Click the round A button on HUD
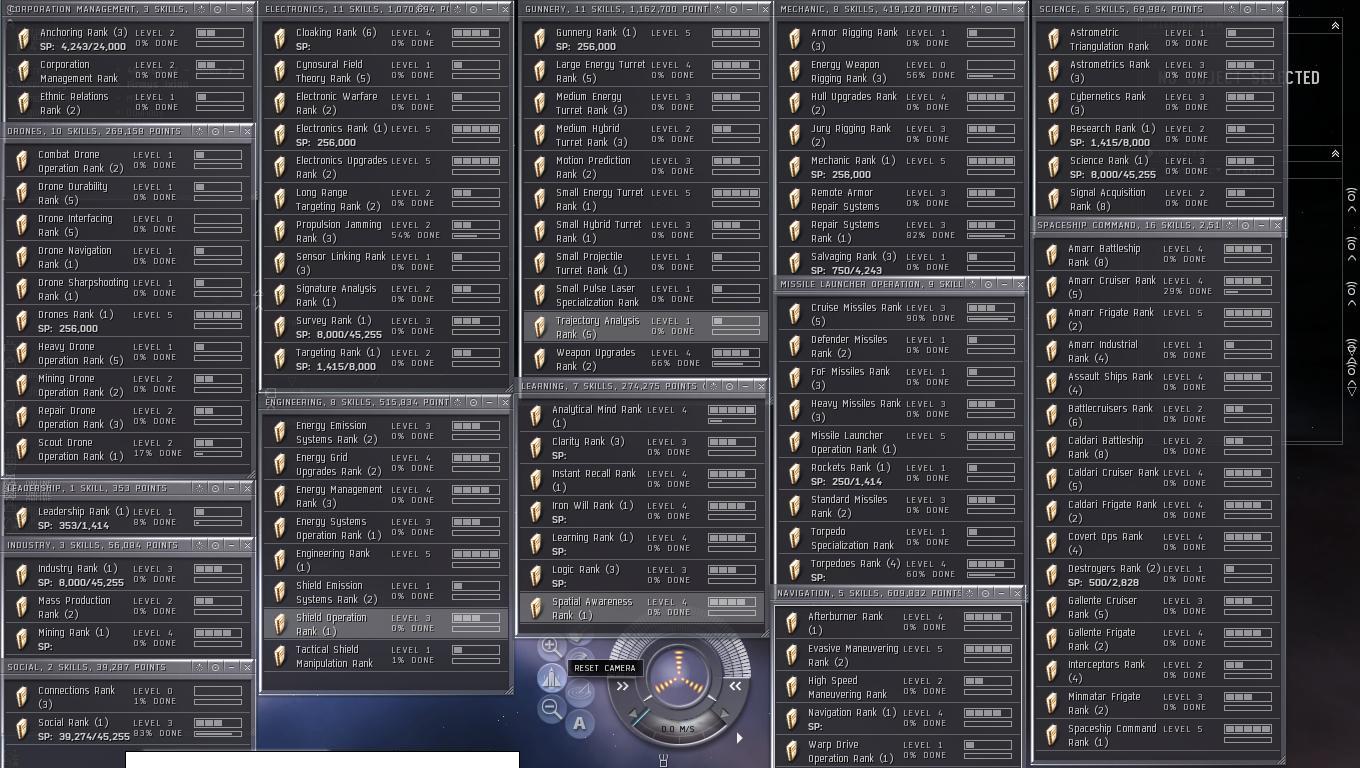Screen dimensions: 1360x768 coord(580,723)
